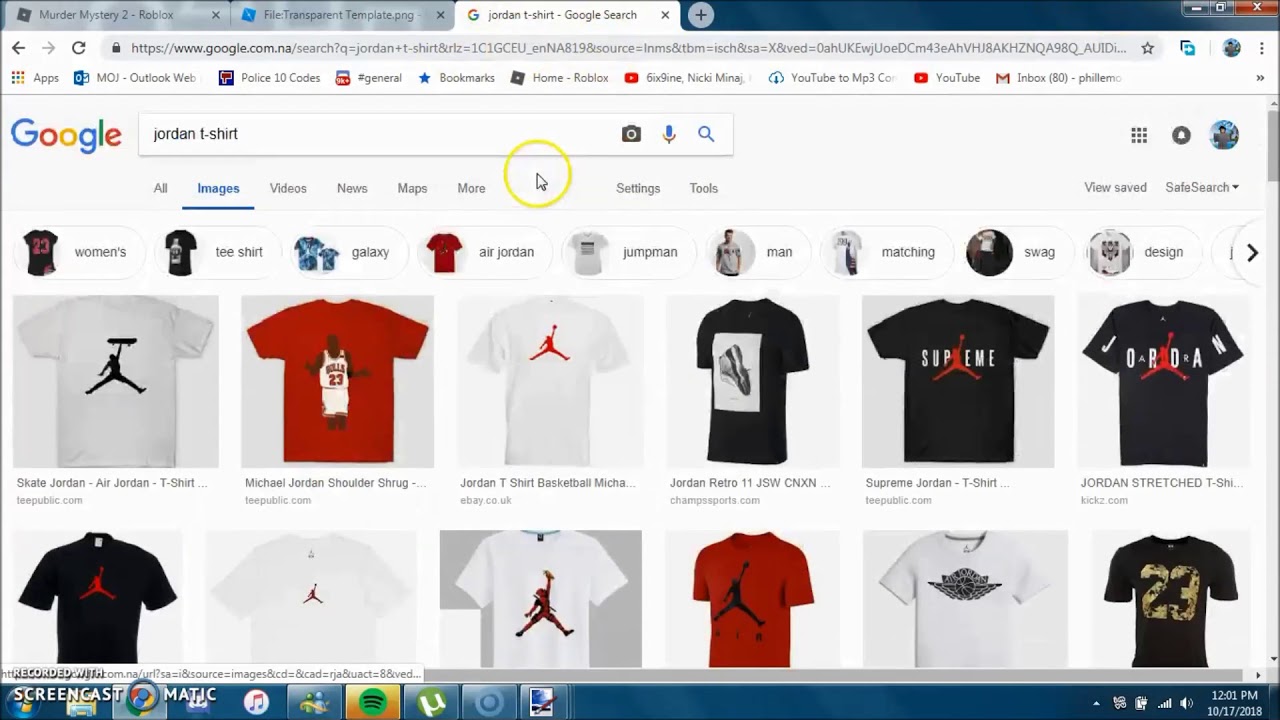This screenshot has width=1280, height=720.
Task: Click the volume icon in system tray
Action: pyautogui.click(x=1187, y=703)
